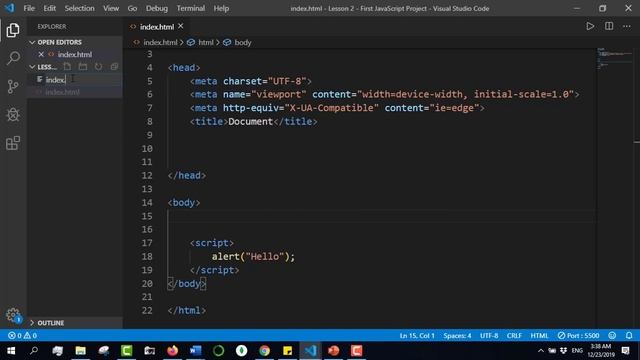Open the Manage gear settings icon
Viewport: 640px width, 360px height.
[x=13, y=315]
